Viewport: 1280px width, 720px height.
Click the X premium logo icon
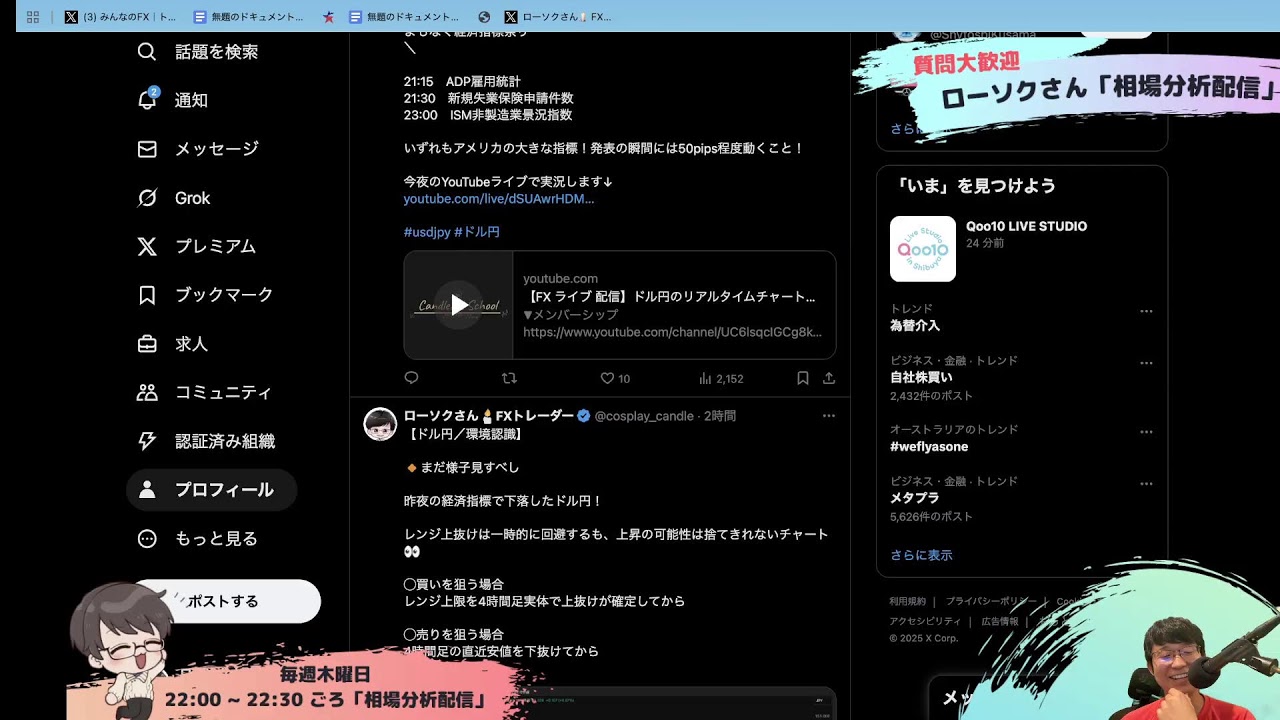click(147, 246)
